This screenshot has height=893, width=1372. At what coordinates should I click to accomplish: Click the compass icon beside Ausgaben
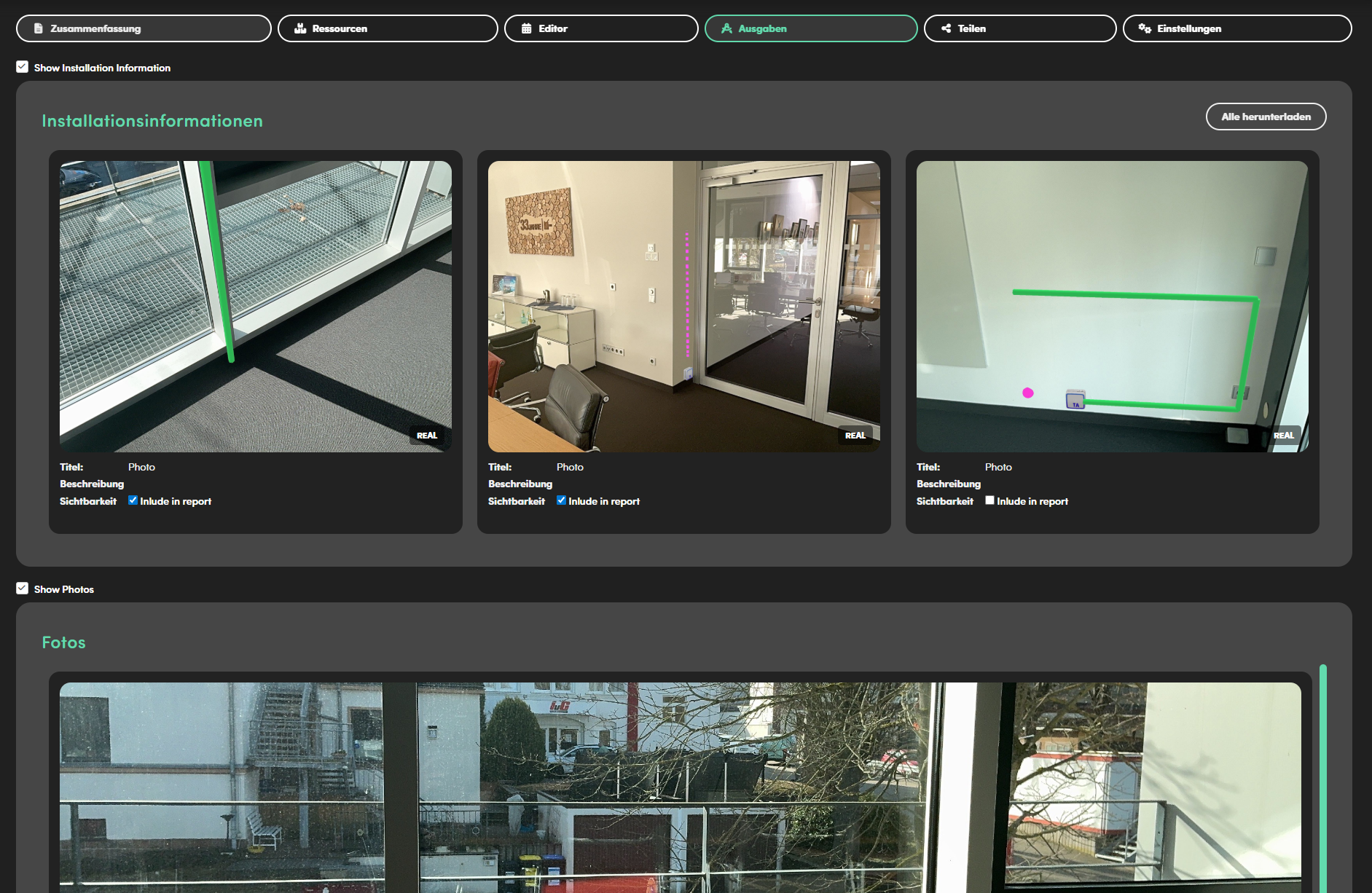point(726,28)
